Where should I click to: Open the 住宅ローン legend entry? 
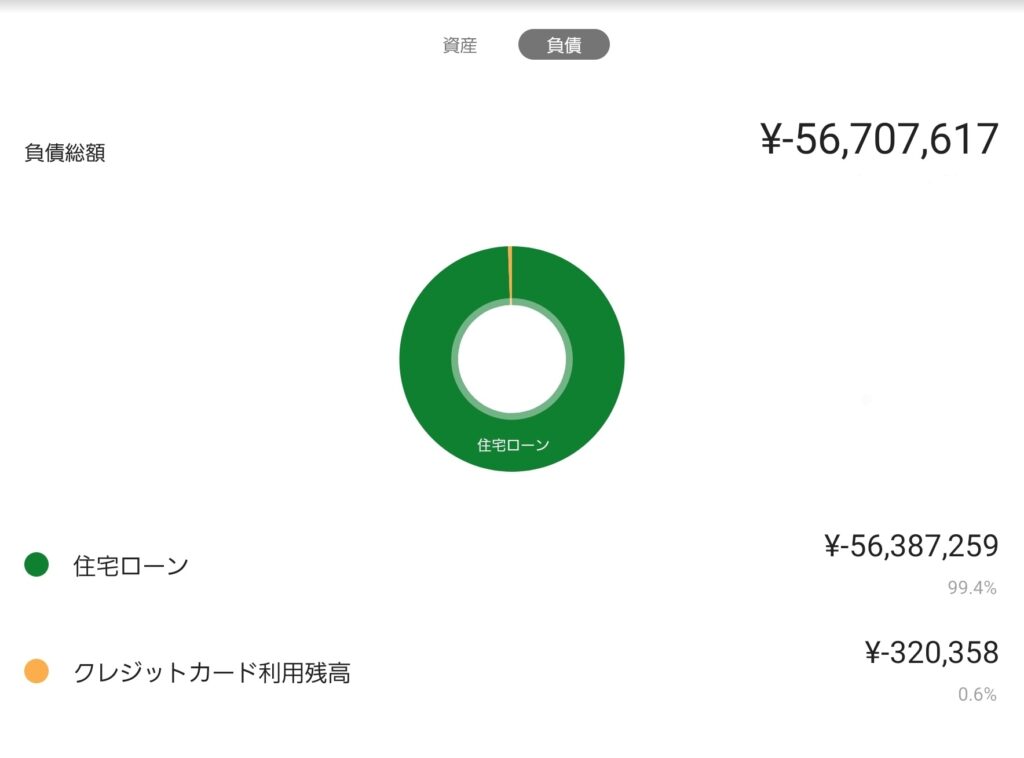(x=131, y=566)
